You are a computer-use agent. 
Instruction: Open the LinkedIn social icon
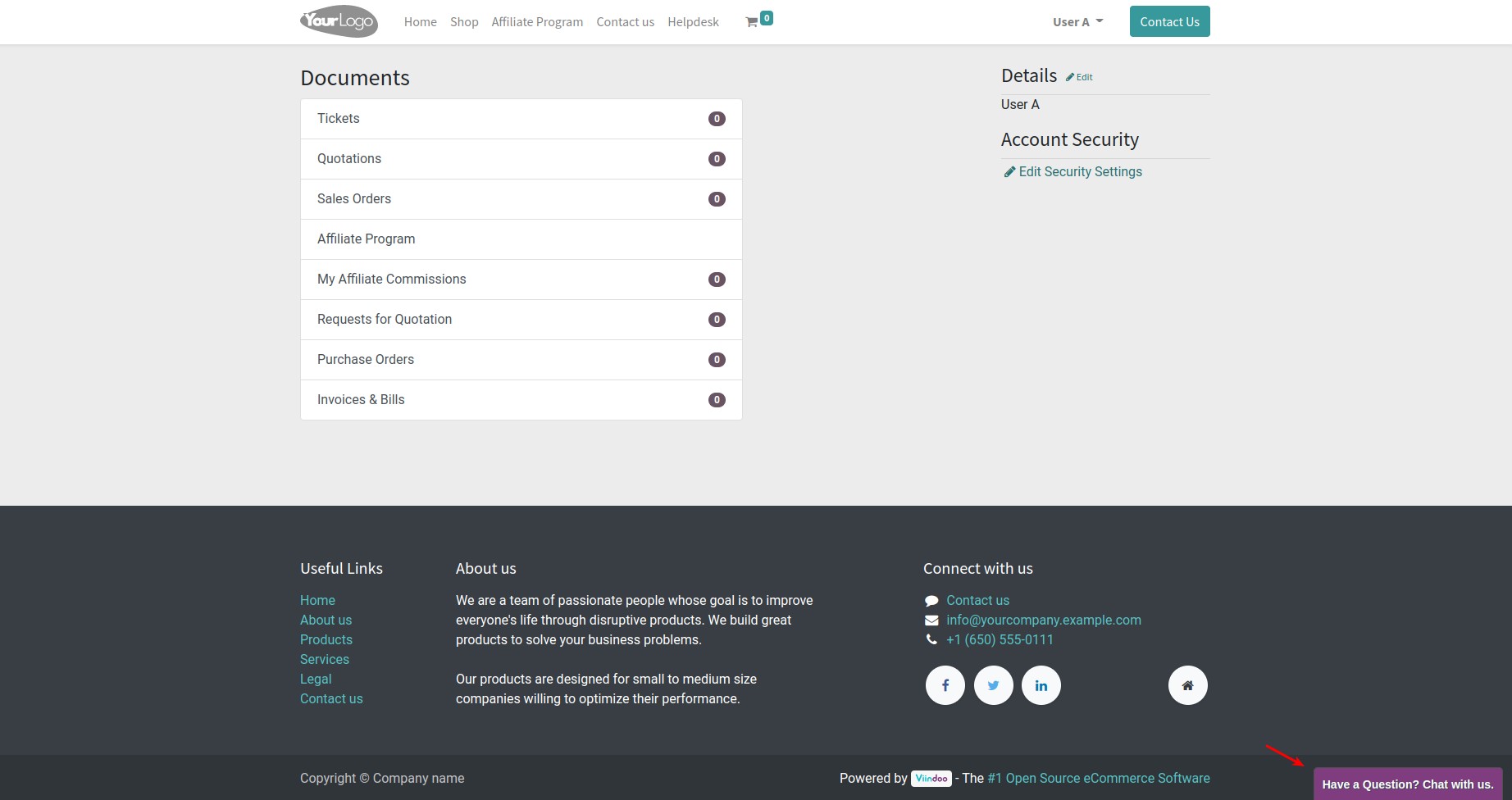tap(1041, 684)
